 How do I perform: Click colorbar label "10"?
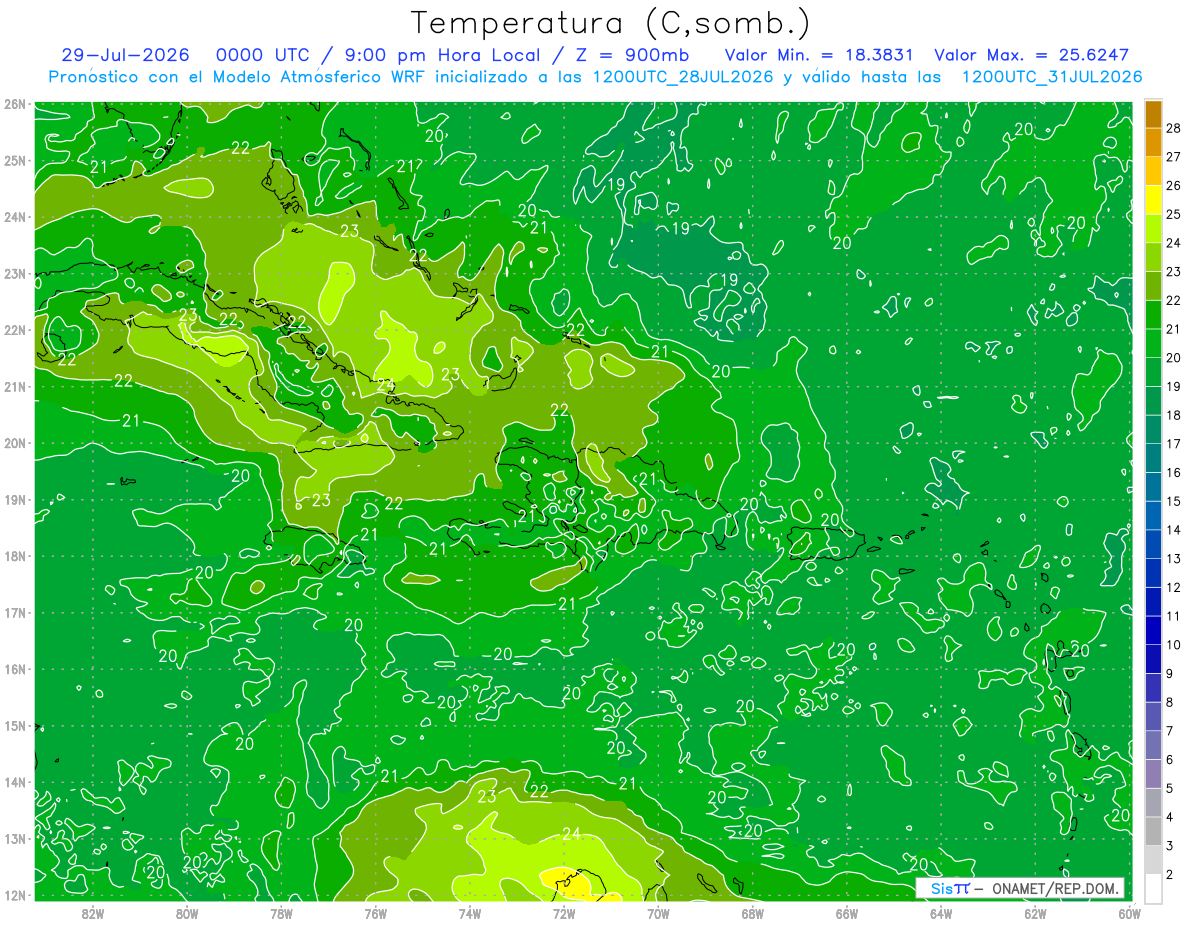[x=1174, y=644]
